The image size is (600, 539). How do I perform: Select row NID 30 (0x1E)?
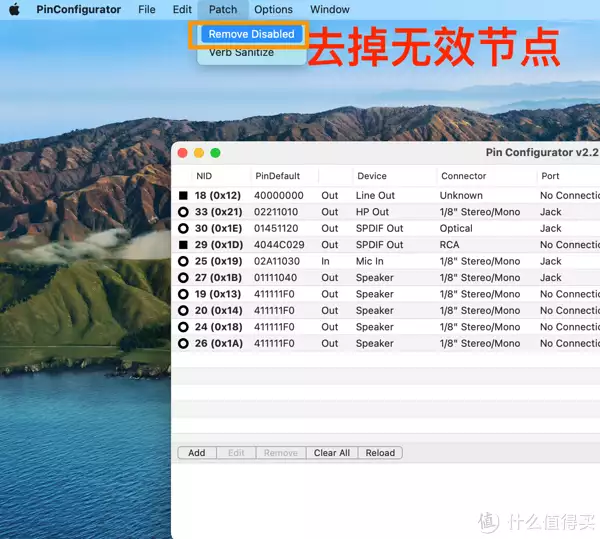click(x=386, y=228)
